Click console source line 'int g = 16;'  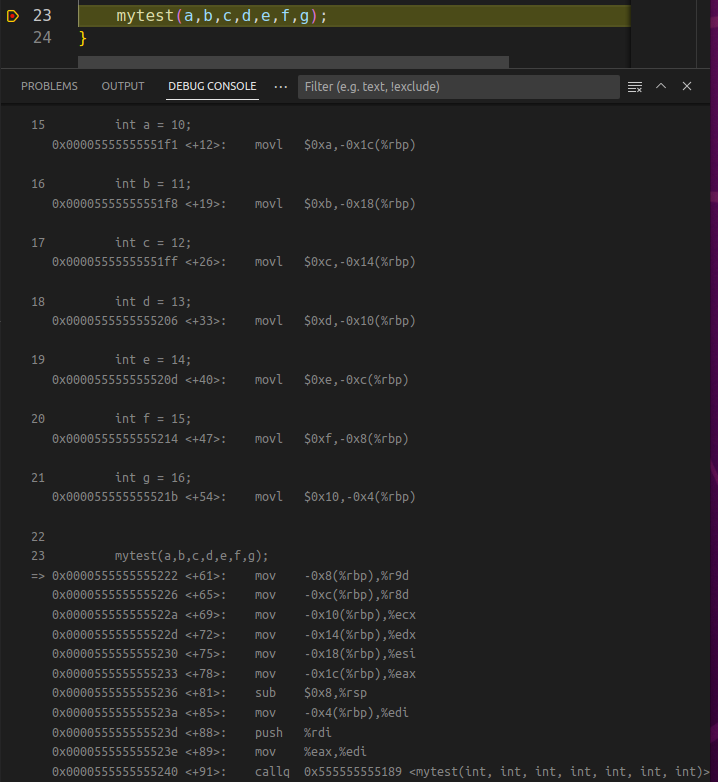153,477
